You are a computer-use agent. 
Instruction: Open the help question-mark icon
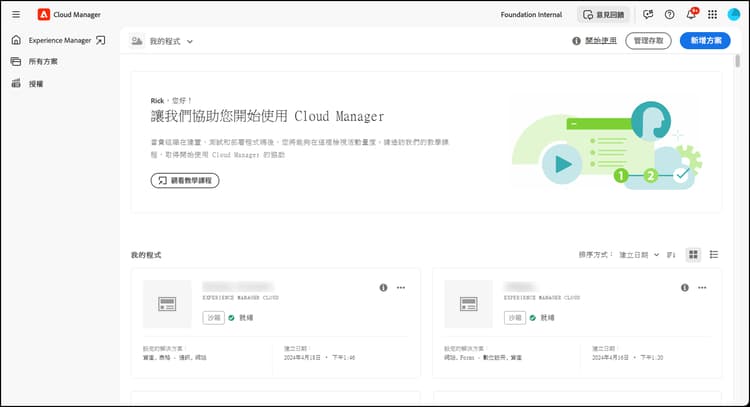click(669, 14)
